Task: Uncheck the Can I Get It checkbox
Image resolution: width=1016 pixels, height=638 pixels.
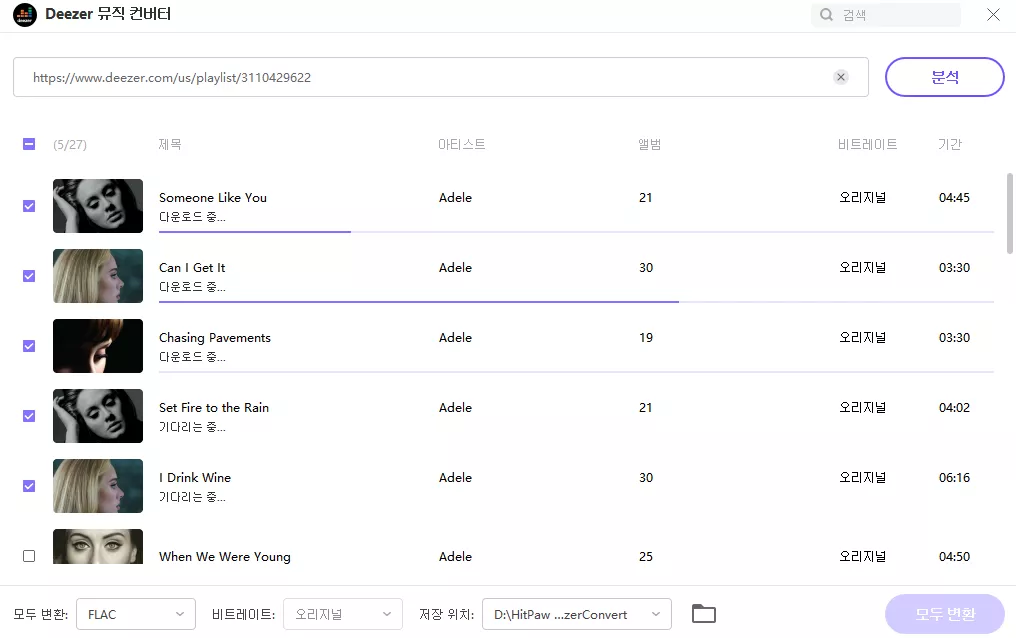Action: (29, 276)
